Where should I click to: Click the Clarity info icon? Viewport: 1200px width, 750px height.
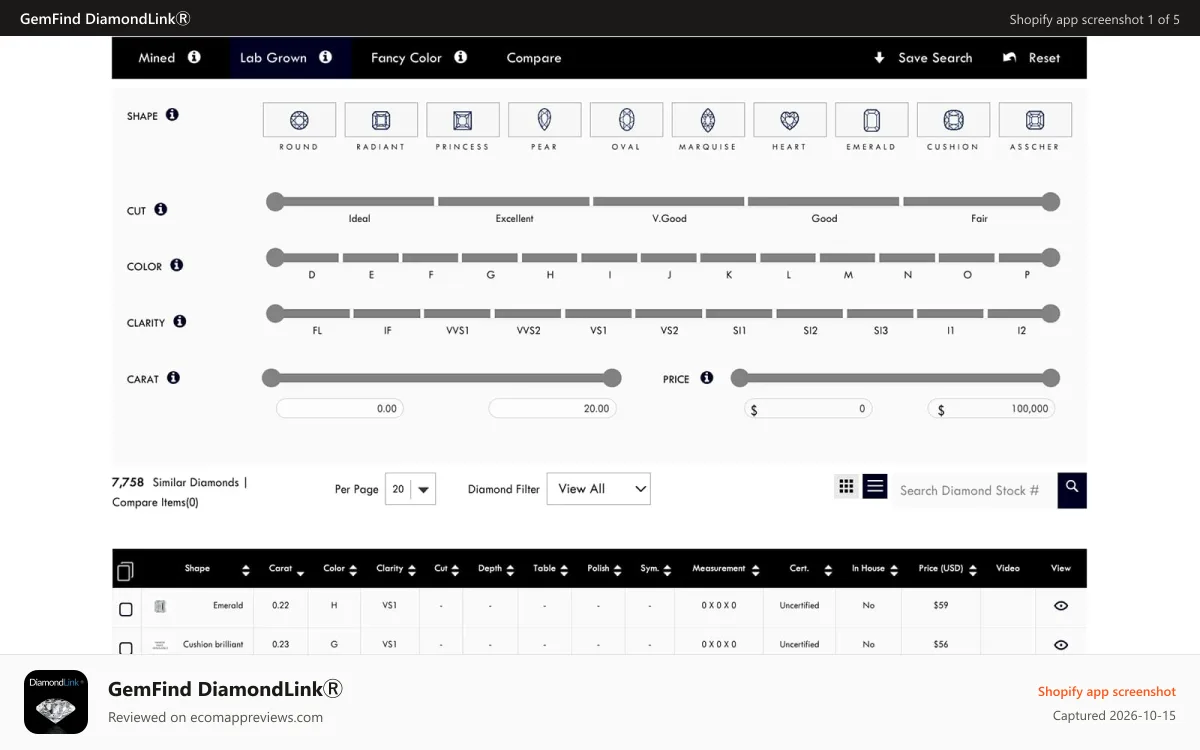[x=180, y=321]
